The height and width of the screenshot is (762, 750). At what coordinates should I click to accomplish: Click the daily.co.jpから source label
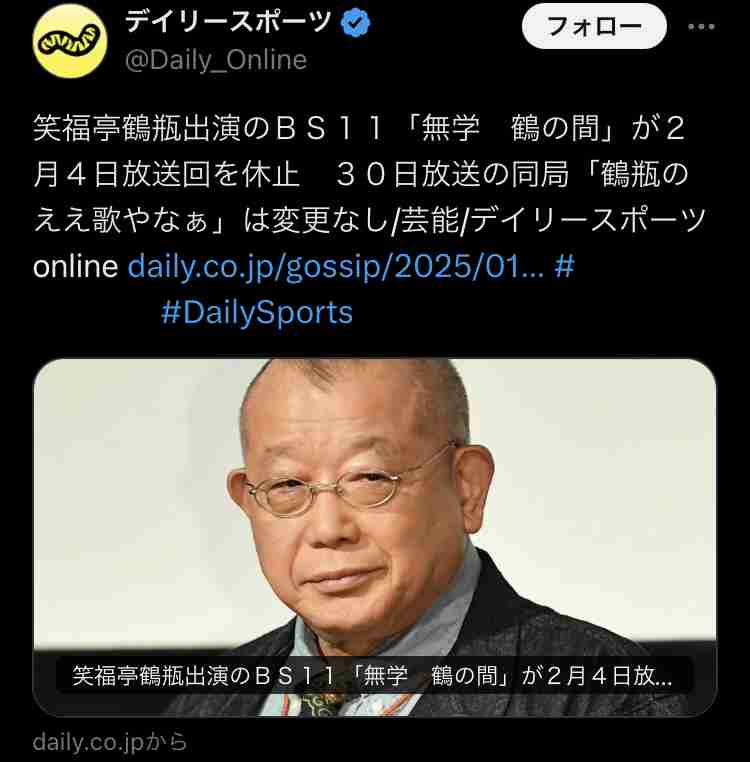point(110,742)
